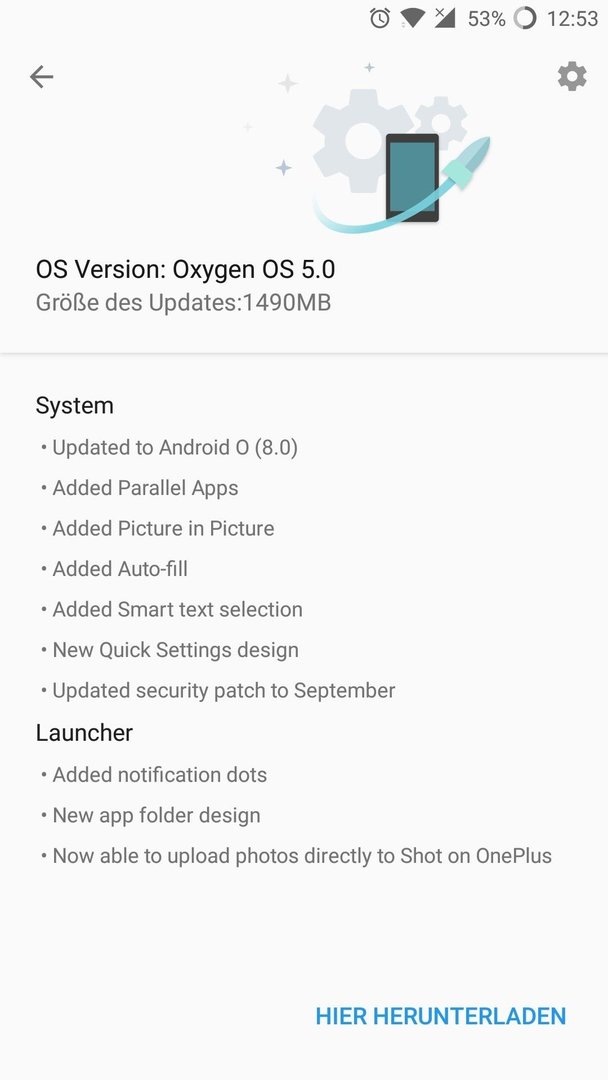The width and height of the screenshot is (608, 1080).
Task: Tap HIER HERUNTERLADEN download button
Action: (x=441, y=1016)
